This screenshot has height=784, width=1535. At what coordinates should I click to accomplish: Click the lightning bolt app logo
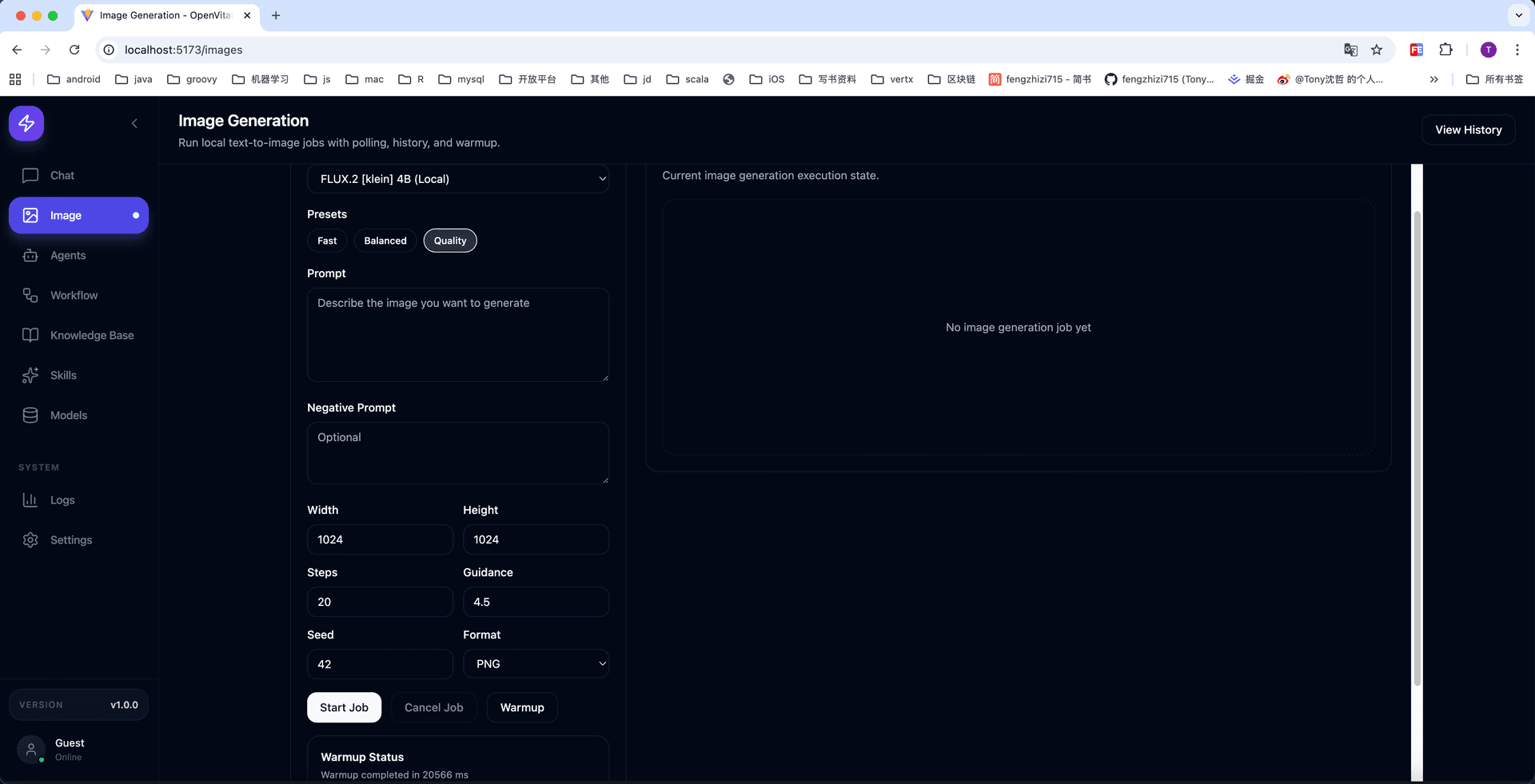(26, 123)
